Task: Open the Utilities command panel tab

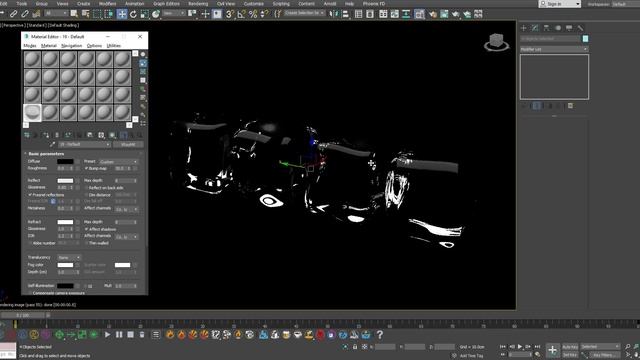Action: tap(580, 28)
